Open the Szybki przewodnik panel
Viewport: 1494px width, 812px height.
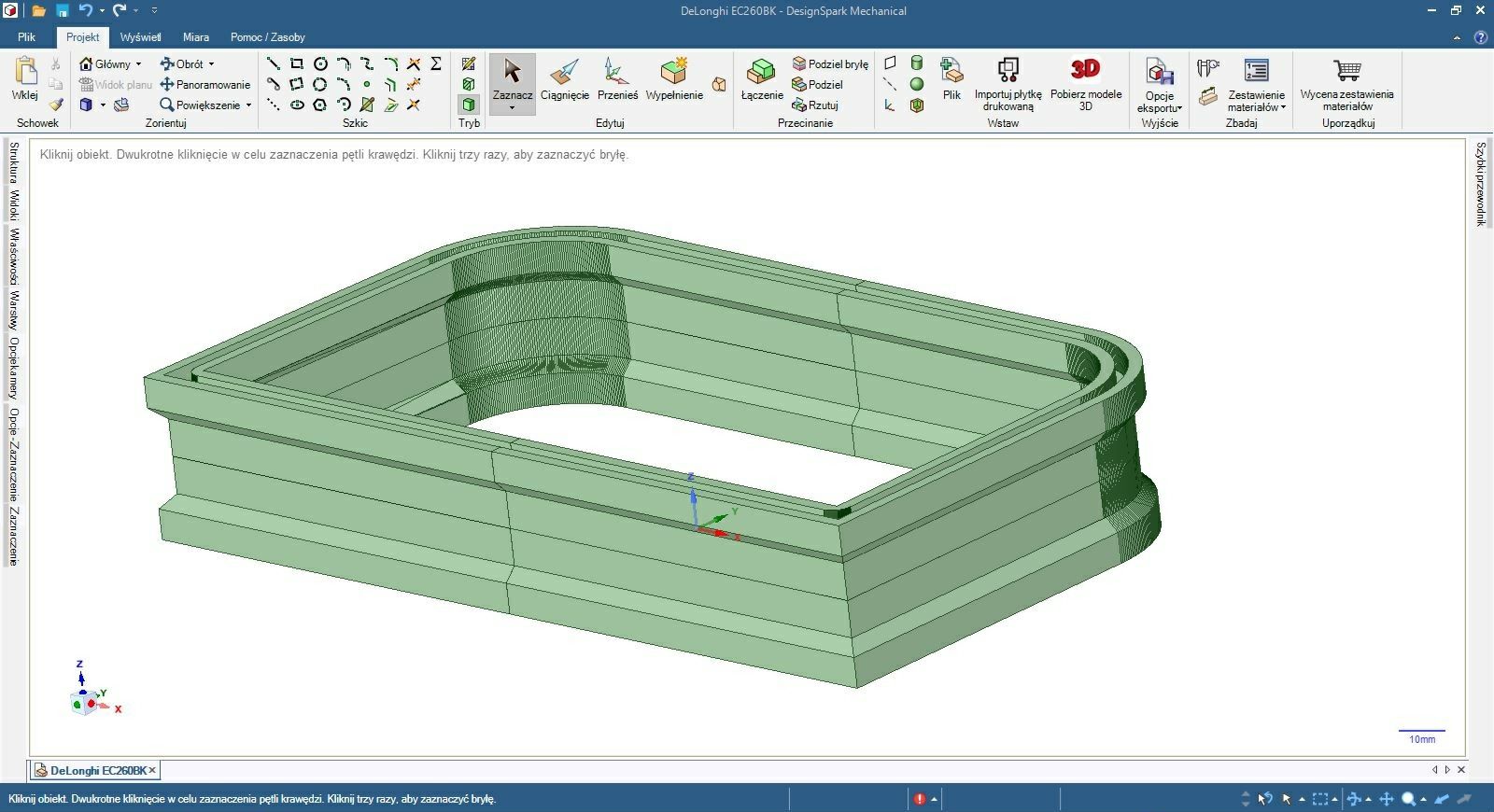coord(1480,184)
